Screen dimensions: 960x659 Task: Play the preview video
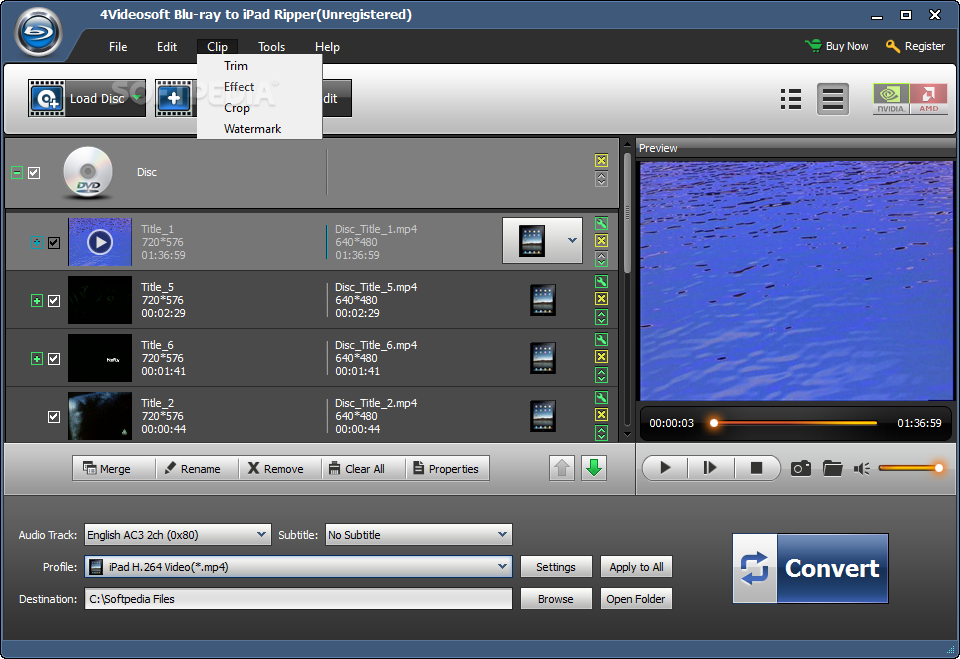tap(665, 468)
